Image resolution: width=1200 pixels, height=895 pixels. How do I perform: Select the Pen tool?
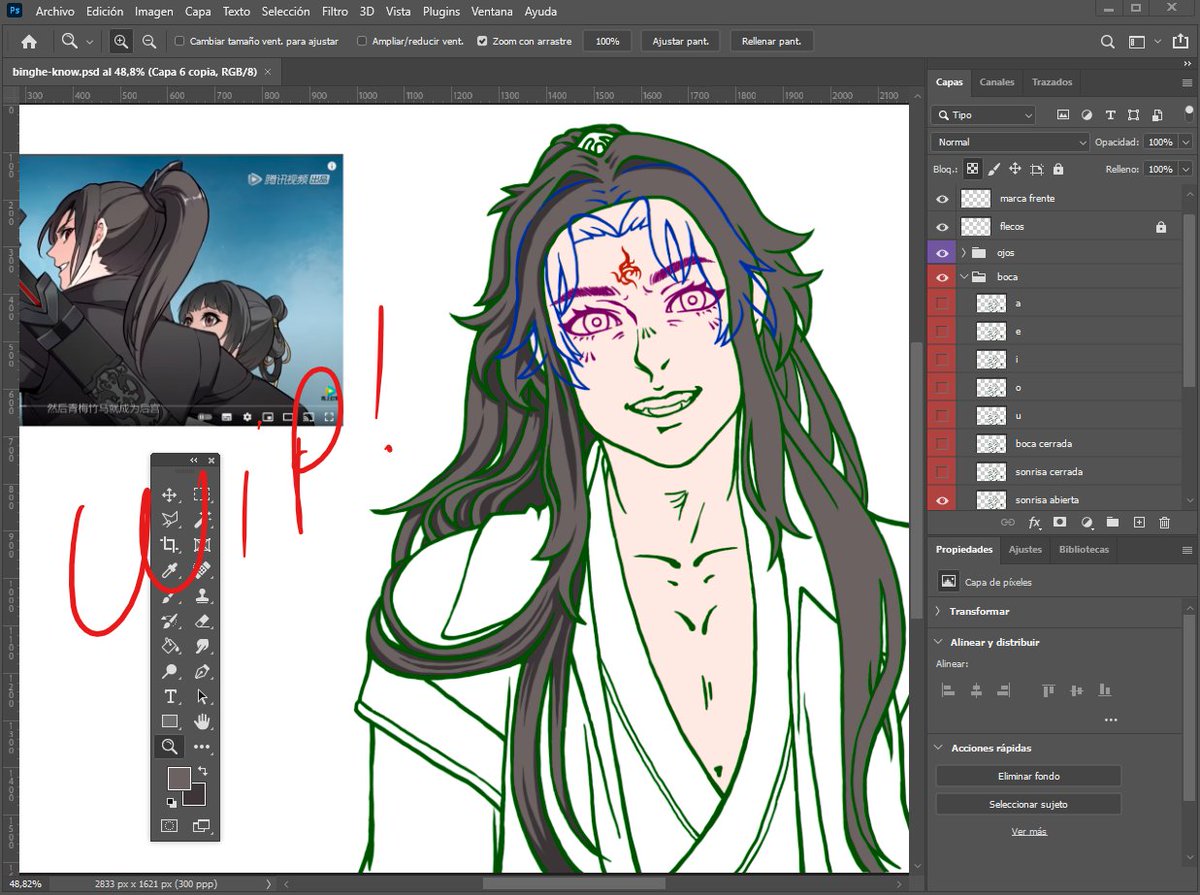click(202, 671)
